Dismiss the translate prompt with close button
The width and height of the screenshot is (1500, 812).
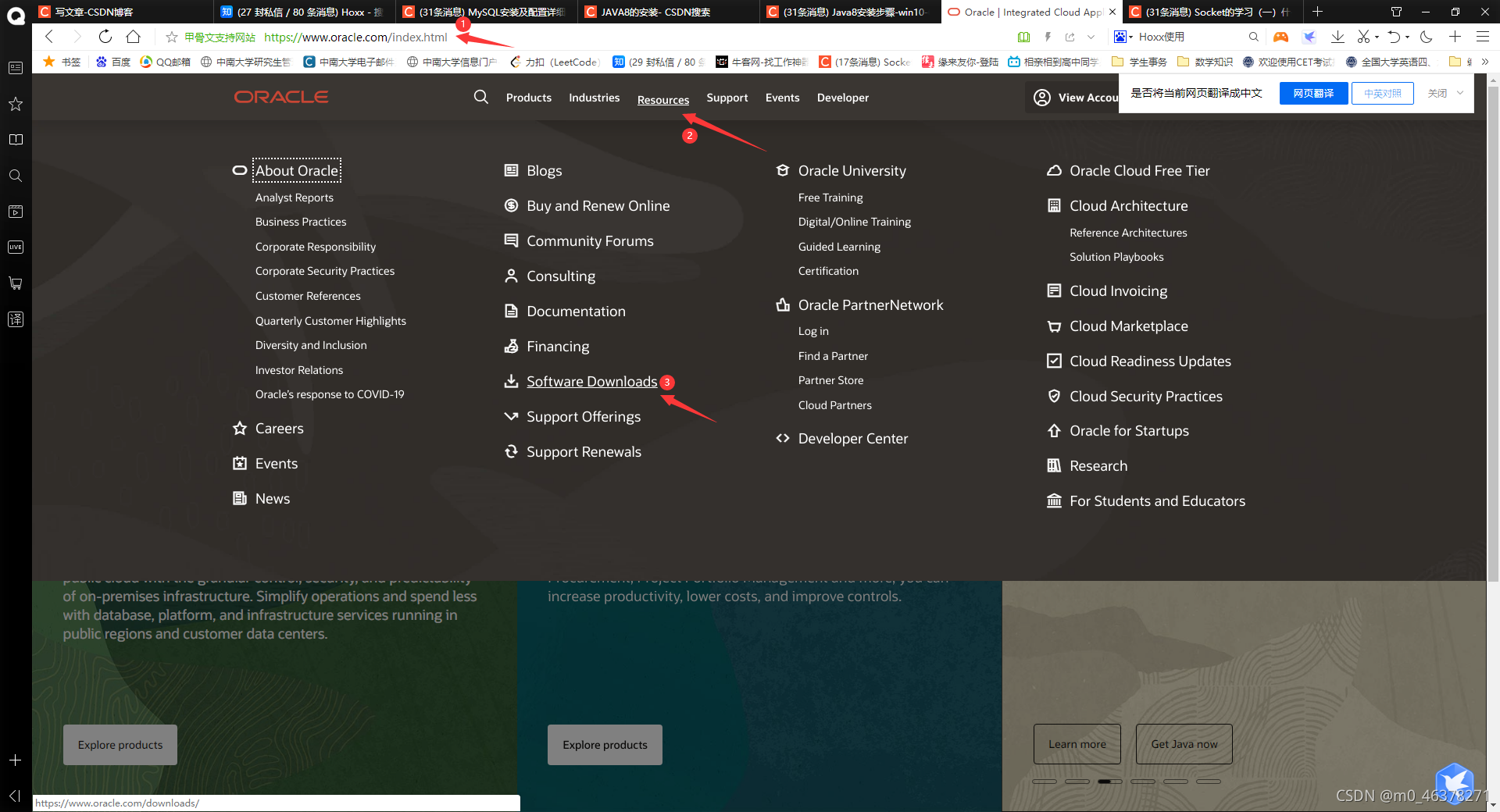[1437, 93]
